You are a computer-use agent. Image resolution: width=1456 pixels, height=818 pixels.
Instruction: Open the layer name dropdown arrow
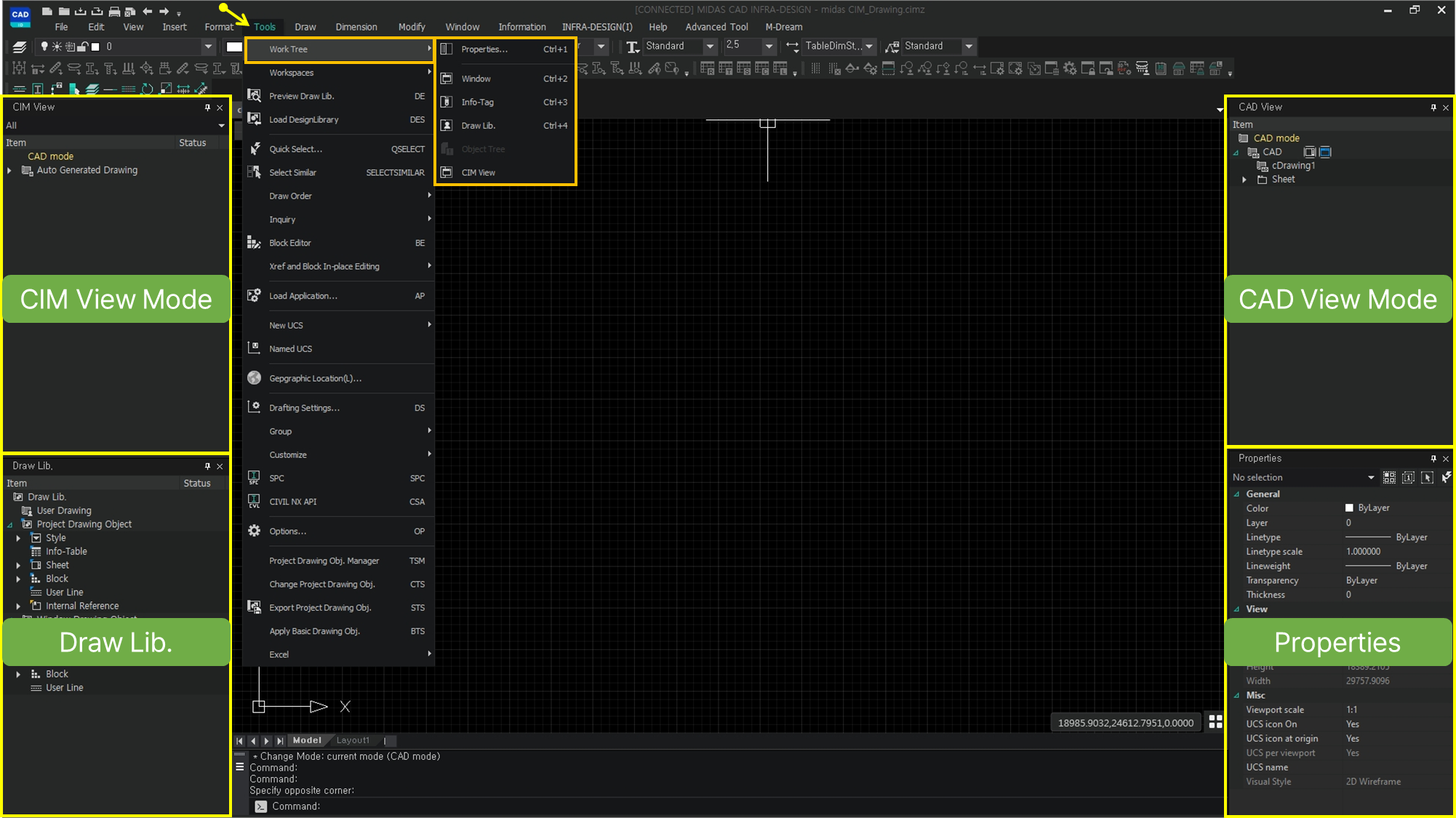(x=208, y=47)
